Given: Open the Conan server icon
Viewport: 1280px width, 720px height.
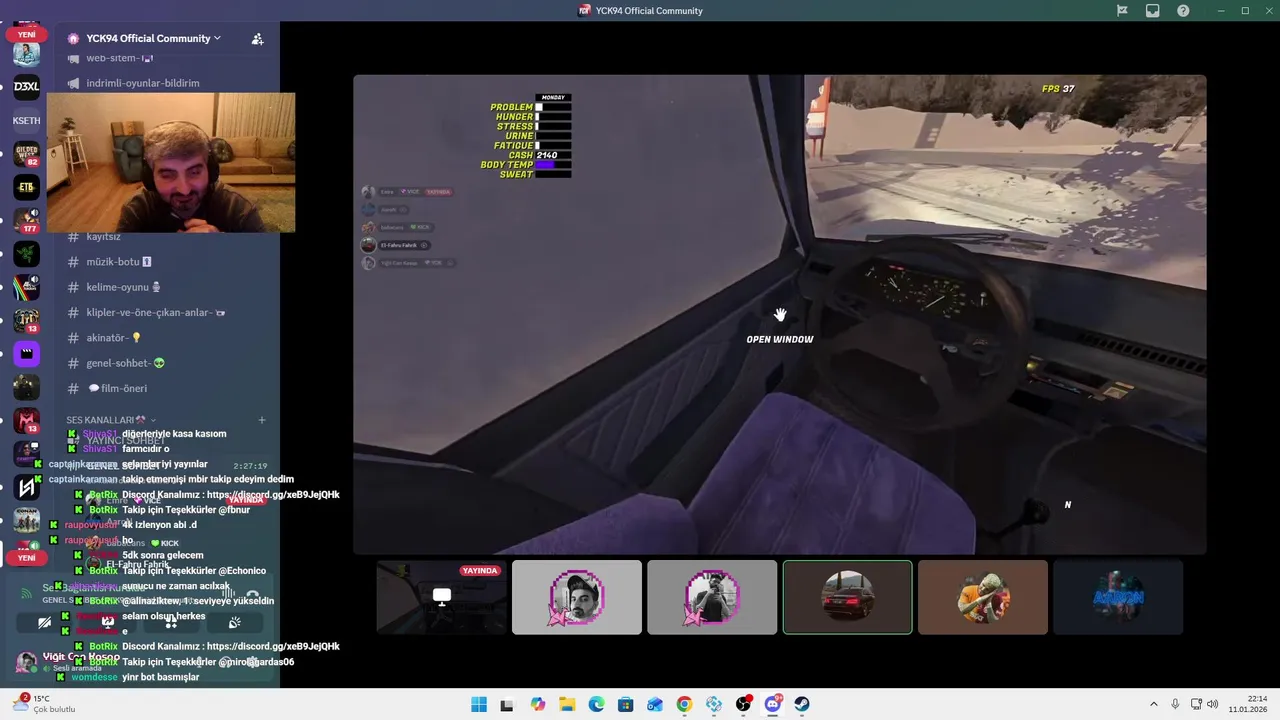Looking at the screenshot, I should 27,520.
